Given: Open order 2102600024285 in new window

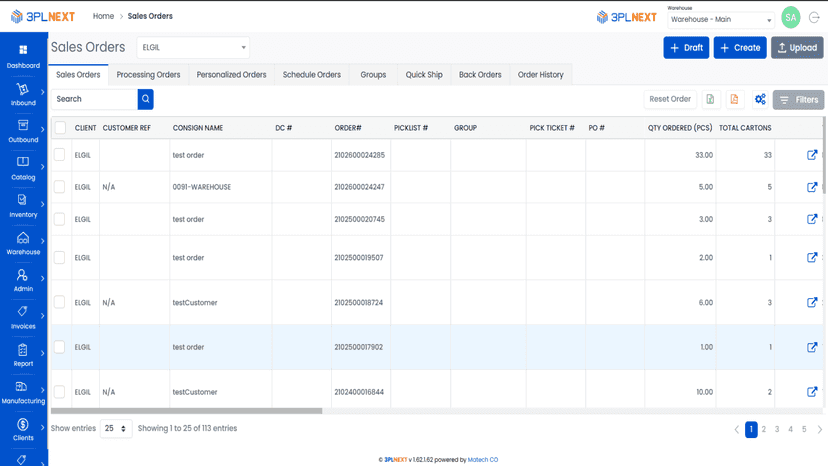Looking at the screenshot, I should click(812, 155).
